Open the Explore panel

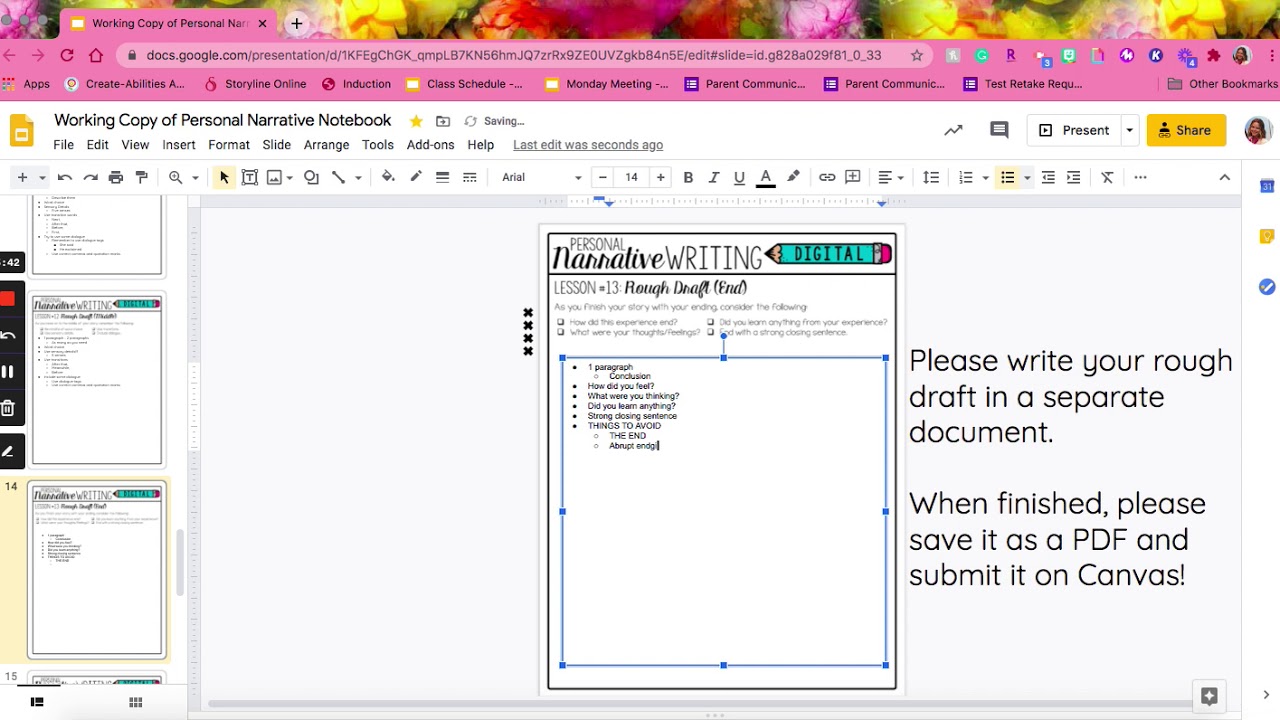pos(1209,696)
